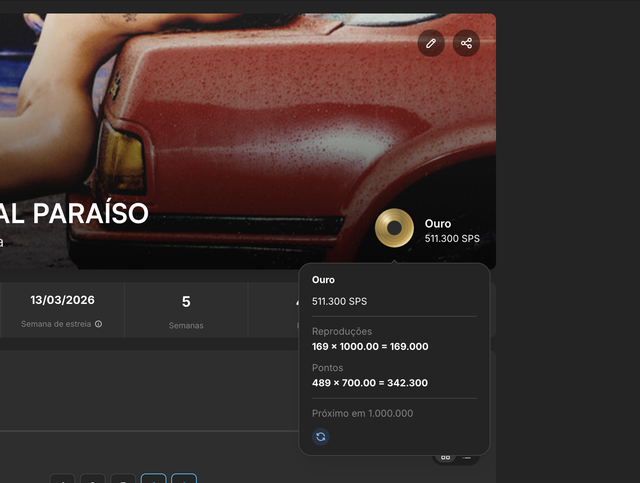Screen dimensions: 640x483
Task: Click Próximo em 1.000.000 text
Action: [x=362, y=413]
